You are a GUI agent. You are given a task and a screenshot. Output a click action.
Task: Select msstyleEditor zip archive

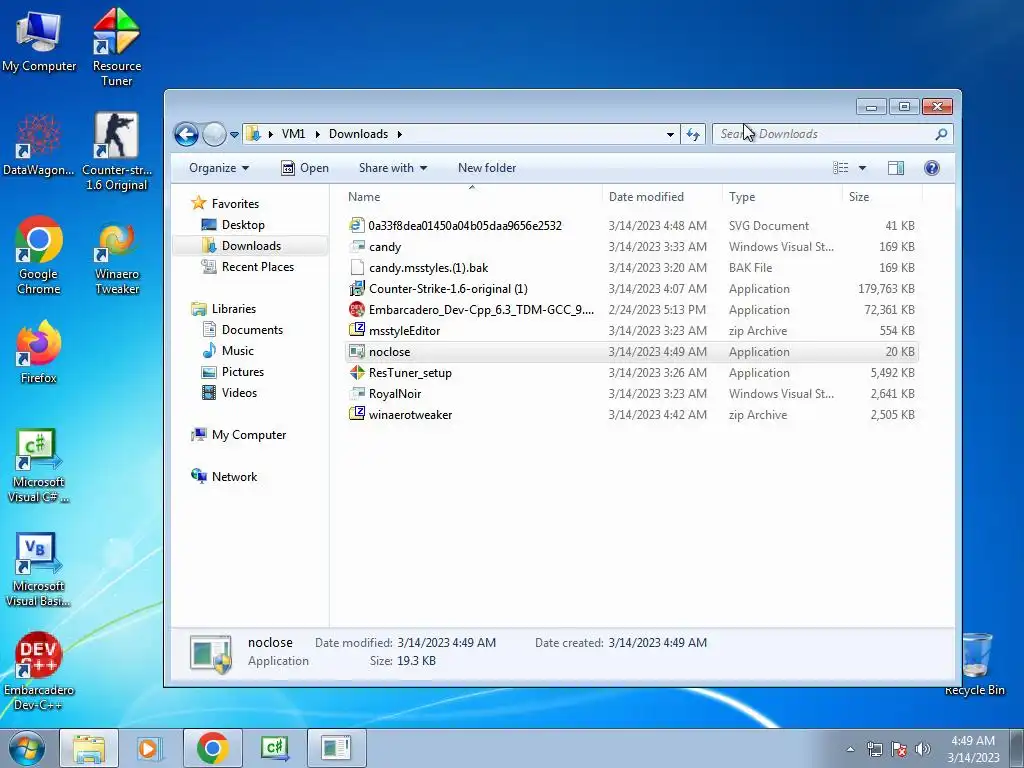point(632,330)
